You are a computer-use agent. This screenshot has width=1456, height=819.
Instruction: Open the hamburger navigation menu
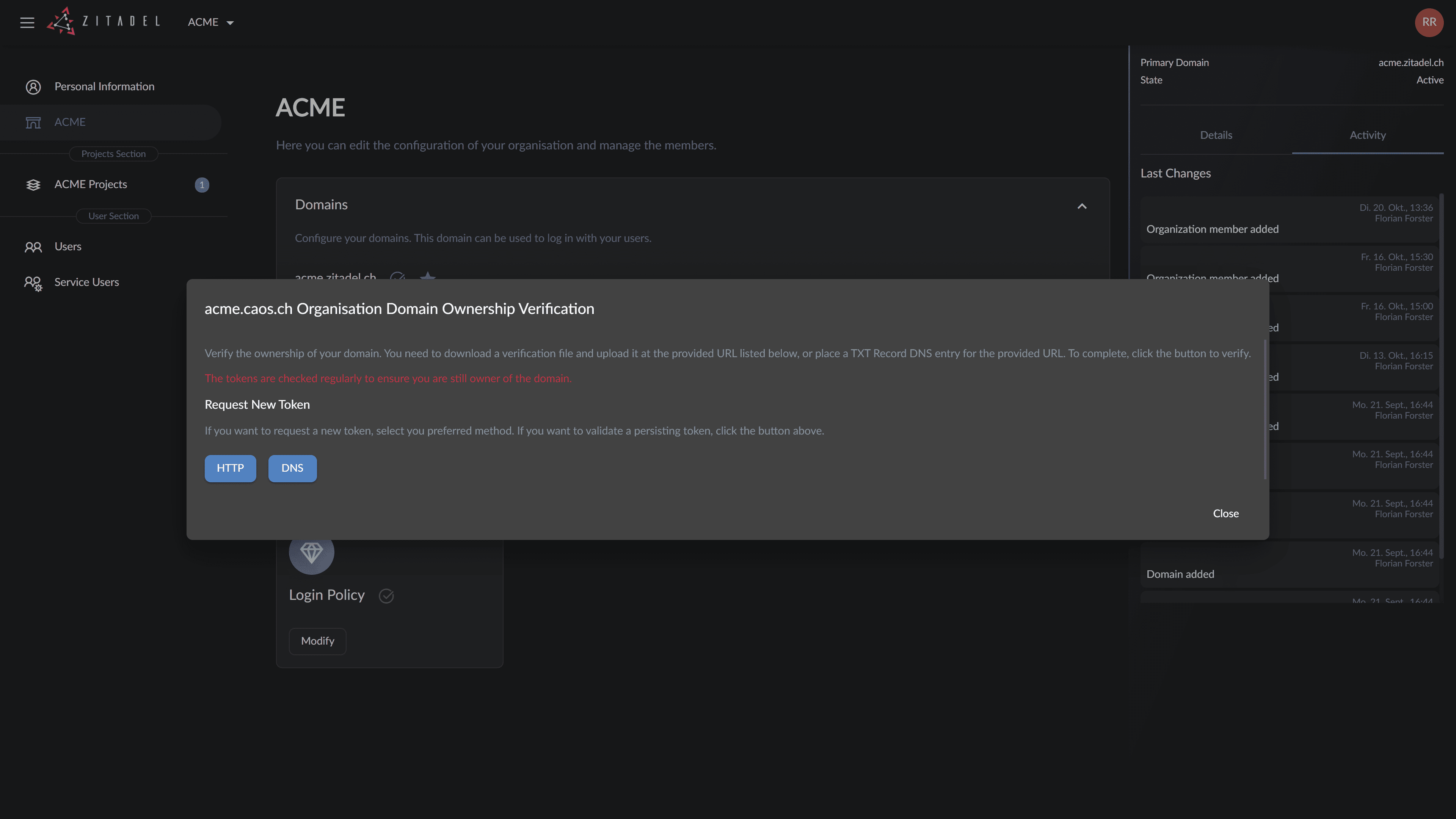click(x=27, y=23)
